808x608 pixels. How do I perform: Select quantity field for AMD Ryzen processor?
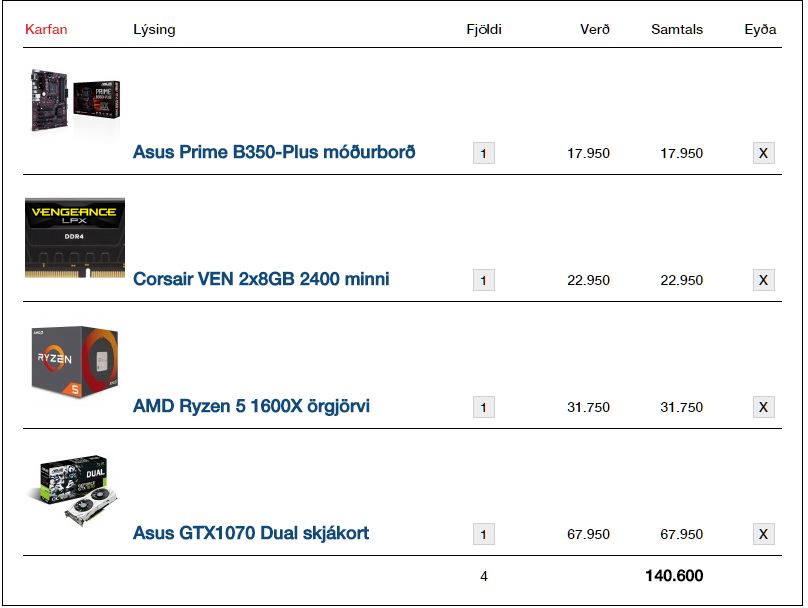click(484, 407)
